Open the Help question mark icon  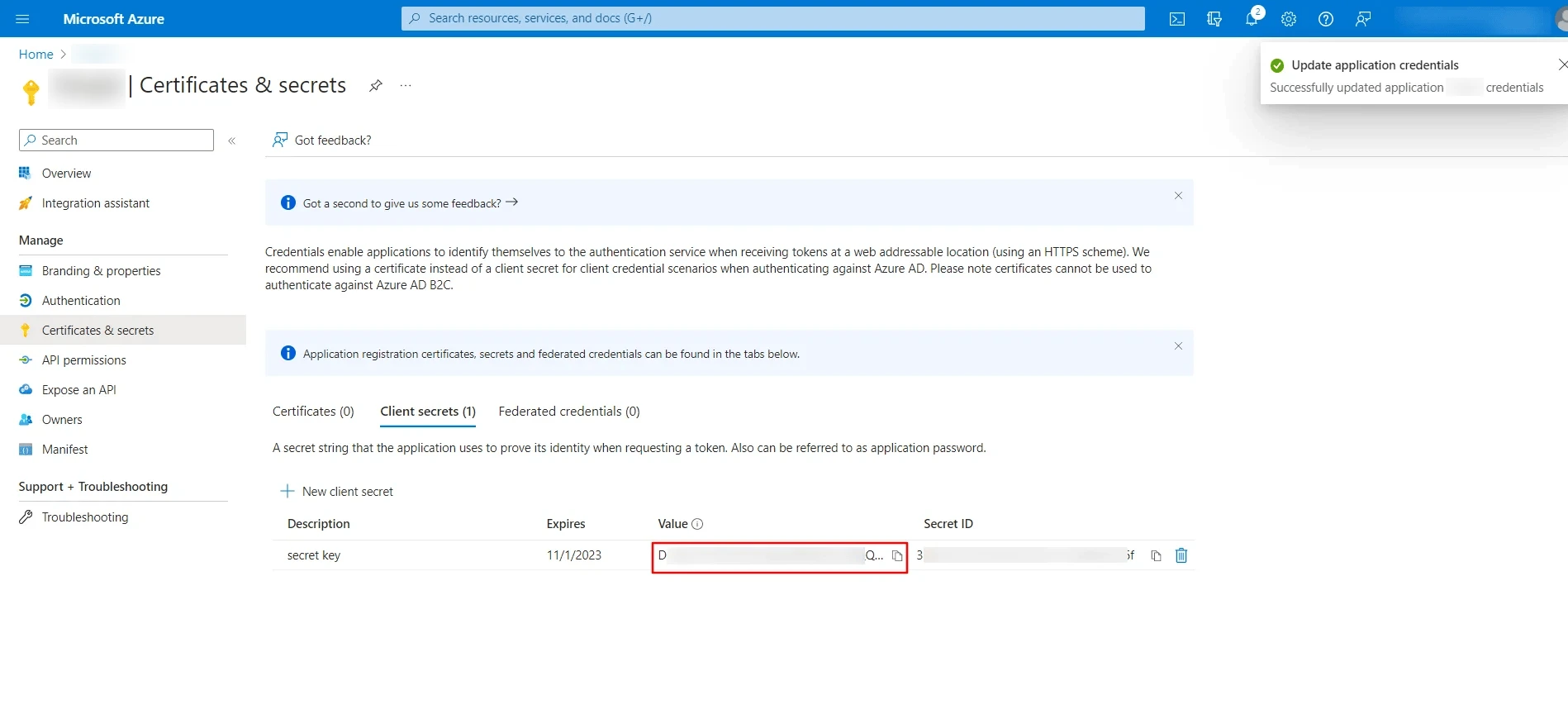point(1326,19)
